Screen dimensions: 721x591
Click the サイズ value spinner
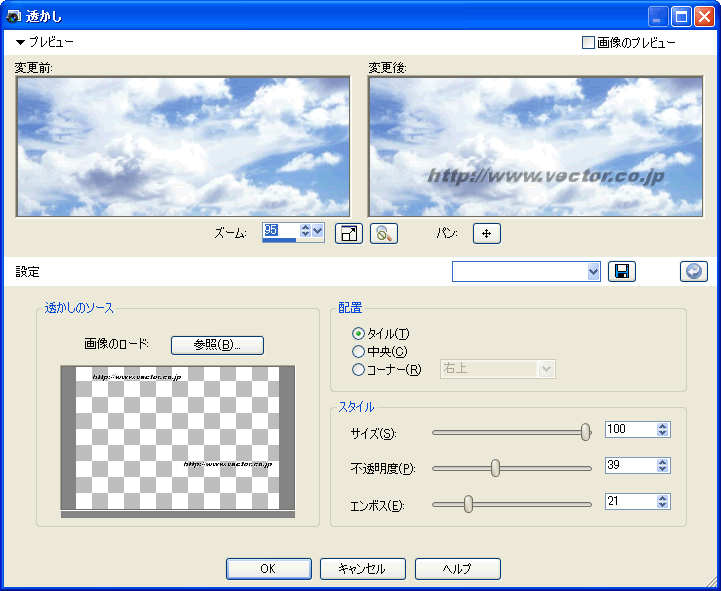point(663,430)
